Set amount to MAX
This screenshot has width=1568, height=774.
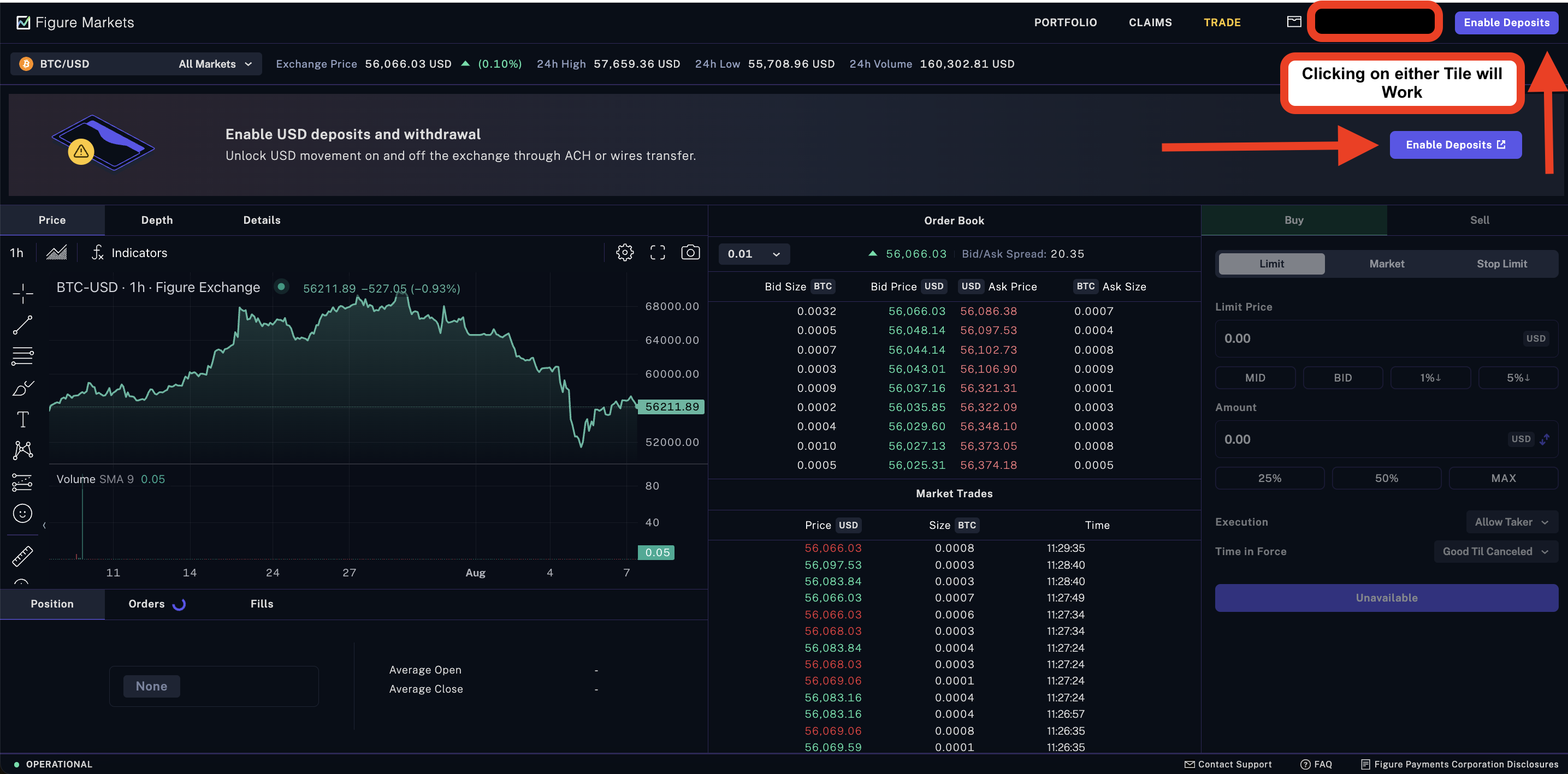1504,478
